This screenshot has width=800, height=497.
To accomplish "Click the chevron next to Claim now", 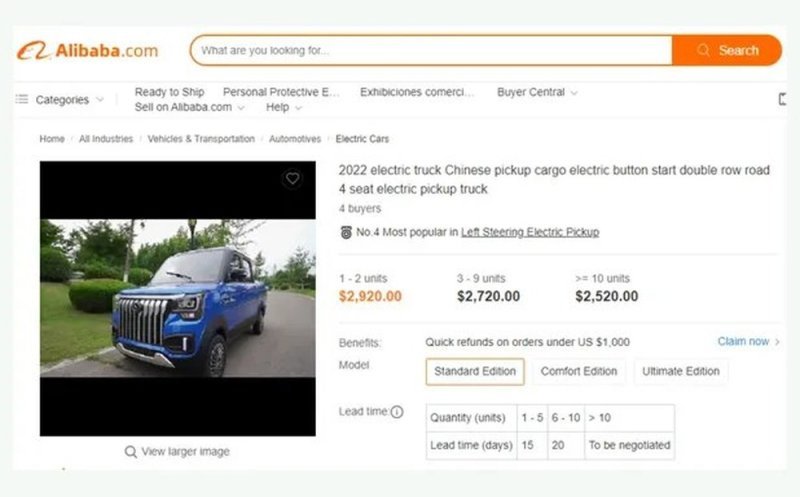I will click(x=777, y=342).
